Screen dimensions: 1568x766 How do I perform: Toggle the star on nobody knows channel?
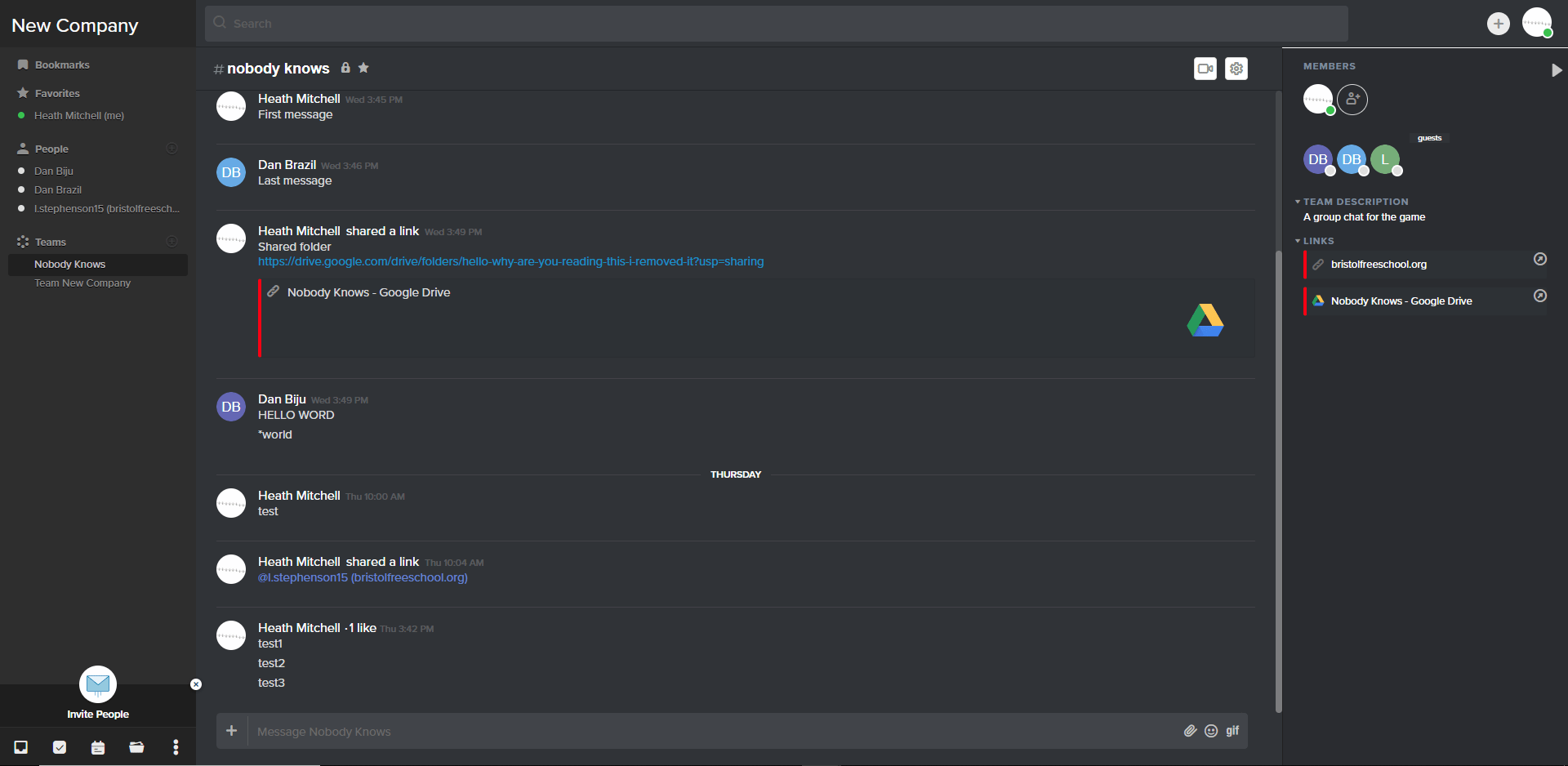coord(363,68)
